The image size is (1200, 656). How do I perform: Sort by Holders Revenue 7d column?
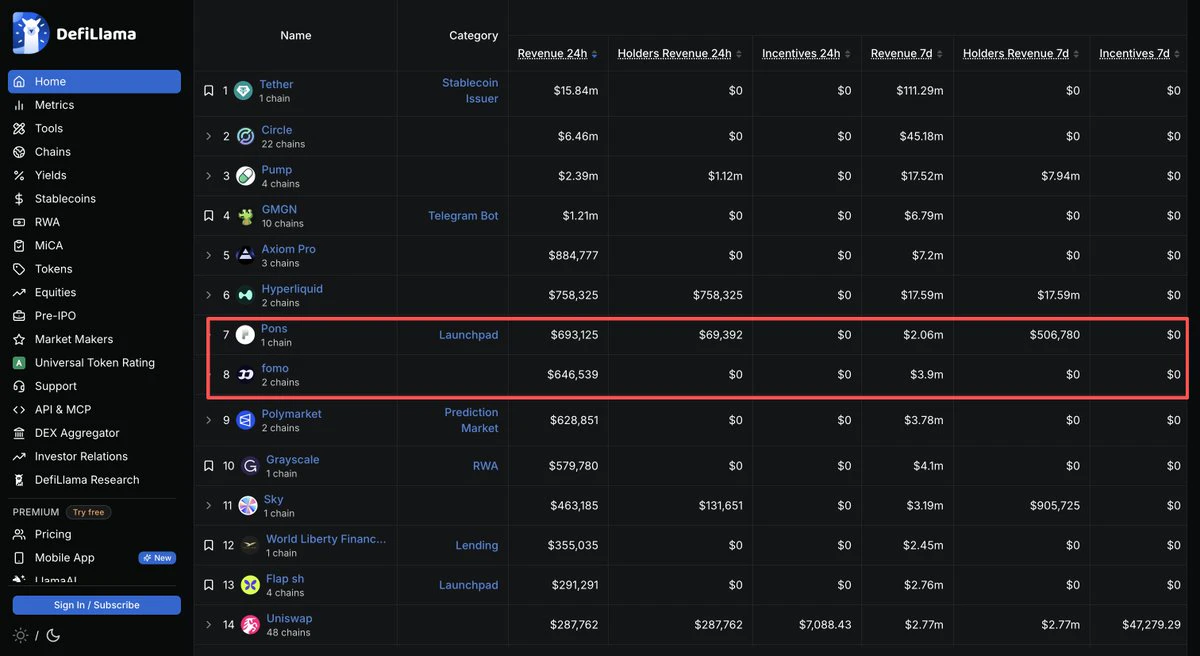tap(1021, 53)
